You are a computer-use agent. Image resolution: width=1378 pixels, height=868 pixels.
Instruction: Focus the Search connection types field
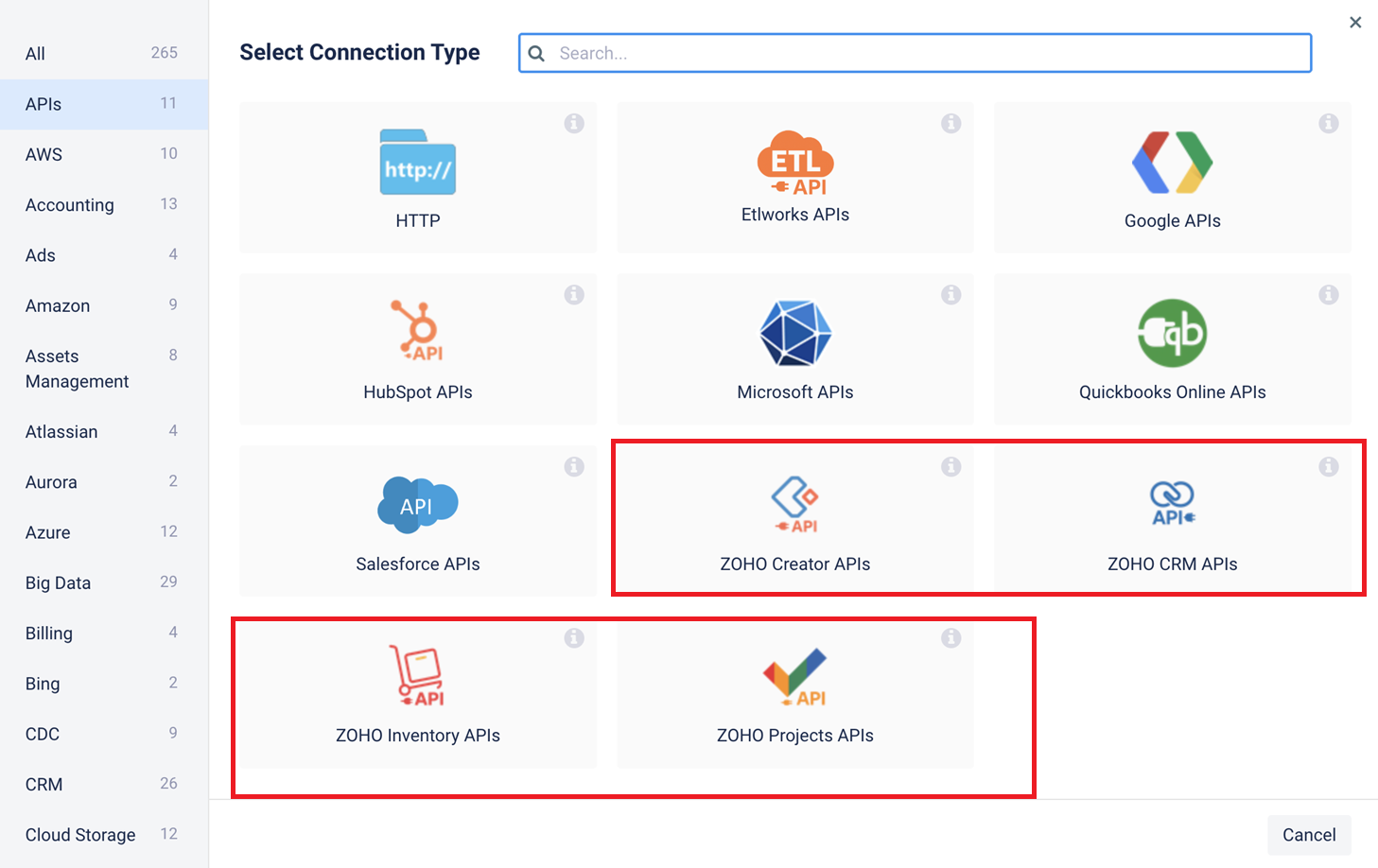(x=916, y=53)
